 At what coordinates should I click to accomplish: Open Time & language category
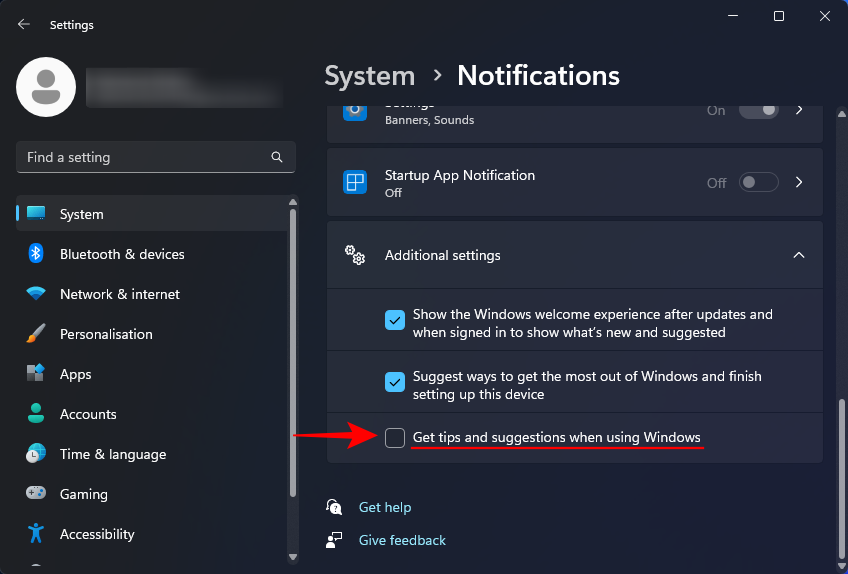tap(152, 453)
